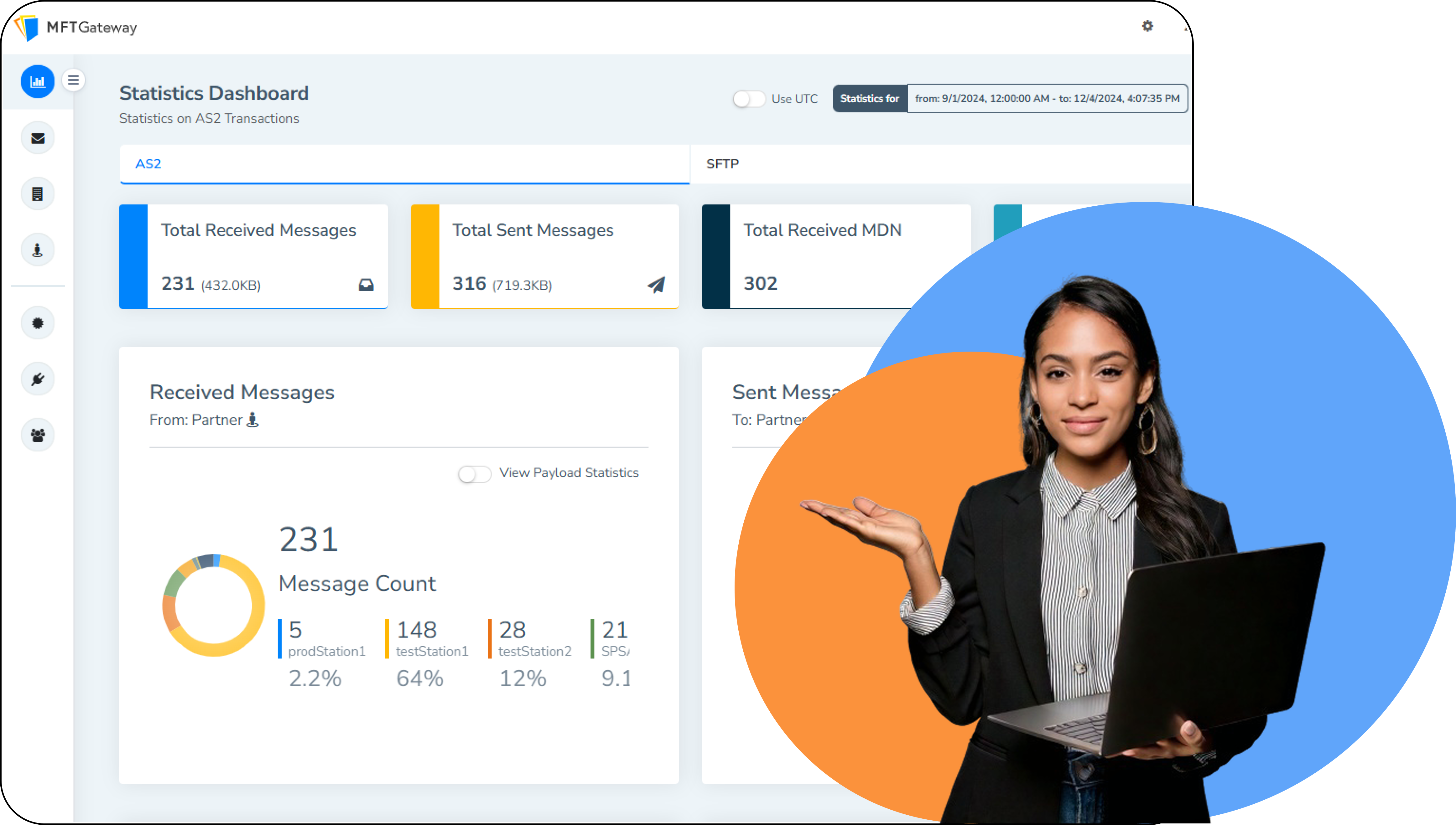Open the statistics date range field
The image size is (1456, 825).
(x=1047, y=99)
